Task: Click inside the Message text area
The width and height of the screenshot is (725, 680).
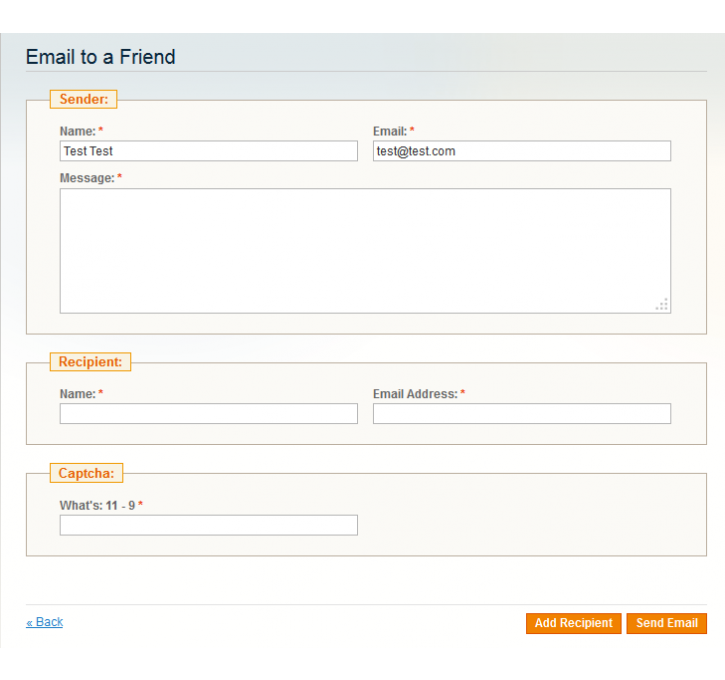Action: point(365,251)
